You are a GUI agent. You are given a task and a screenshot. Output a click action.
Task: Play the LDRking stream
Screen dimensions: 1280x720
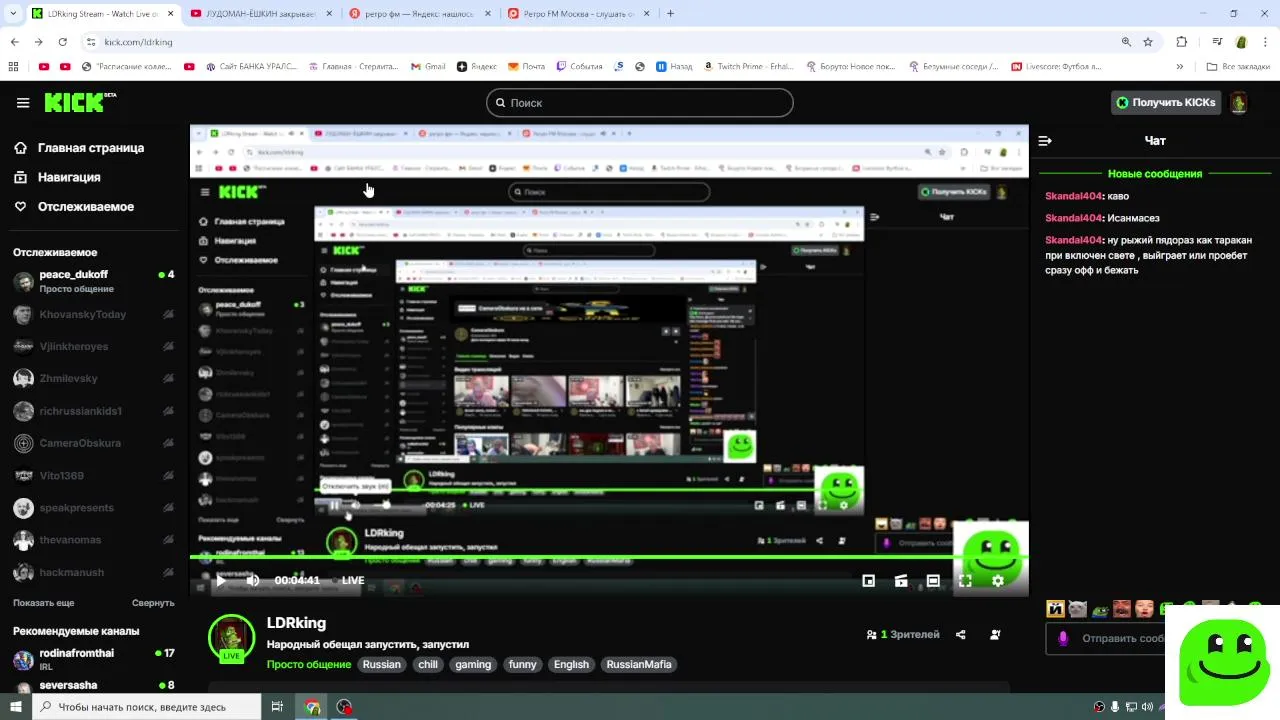click(x=221, y=580)
